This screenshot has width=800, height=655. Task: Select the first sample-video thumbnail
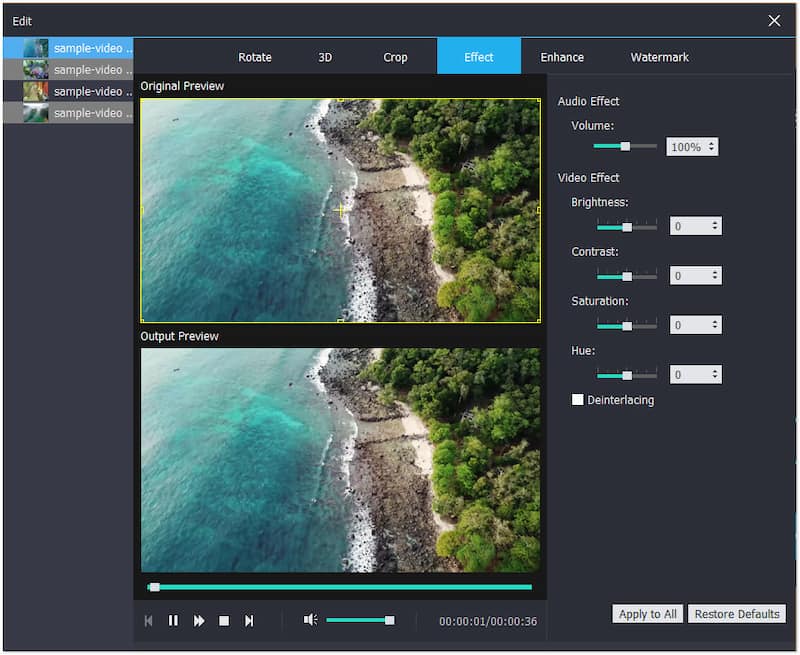click(x=36, y=48)
